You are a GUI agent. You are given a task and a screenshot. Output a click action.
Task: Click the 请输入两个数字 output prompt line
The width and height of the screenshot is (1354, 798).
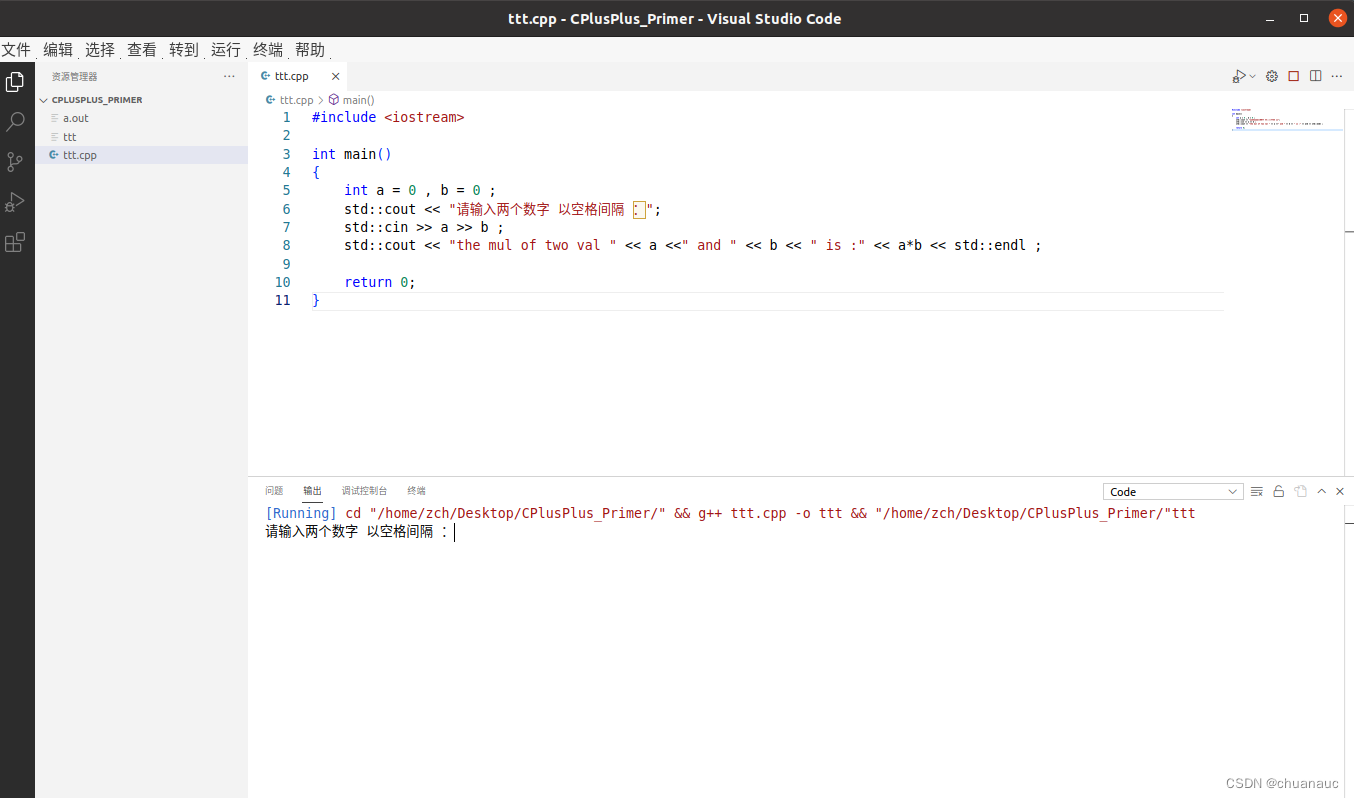(357, 532)
